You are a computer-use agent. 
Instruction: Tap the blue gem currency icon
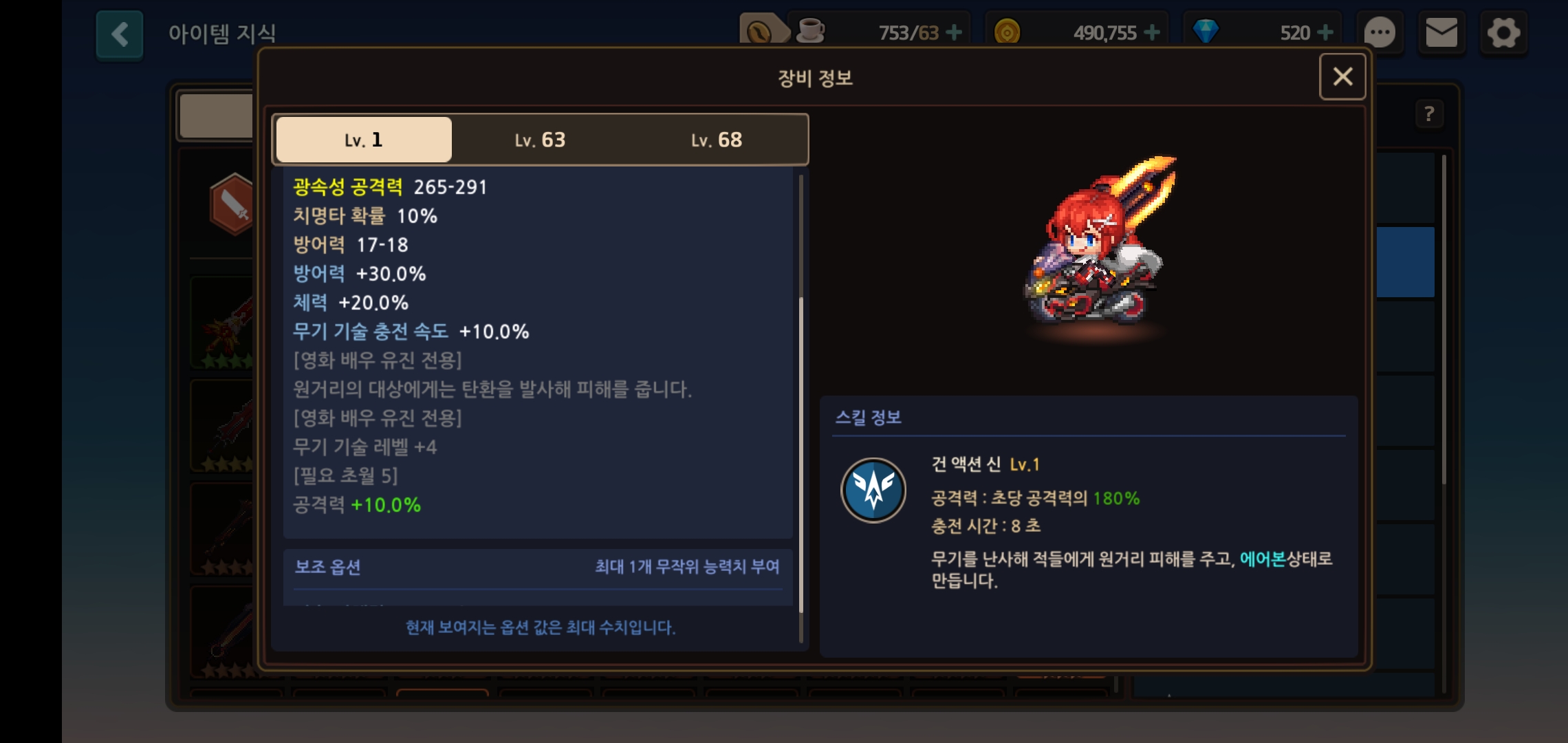pos(1205,32)
